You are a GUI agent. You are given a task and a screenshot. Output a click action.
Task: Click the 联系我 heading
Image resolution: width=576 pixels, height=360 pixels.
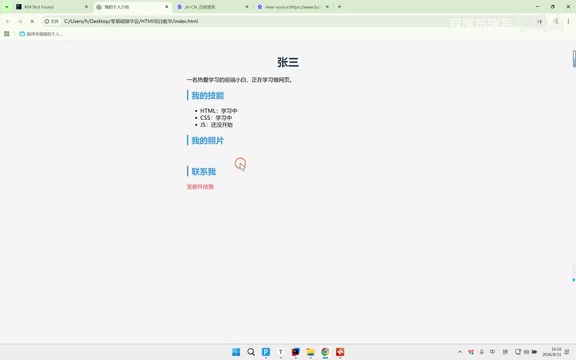(x=204, y=172)
